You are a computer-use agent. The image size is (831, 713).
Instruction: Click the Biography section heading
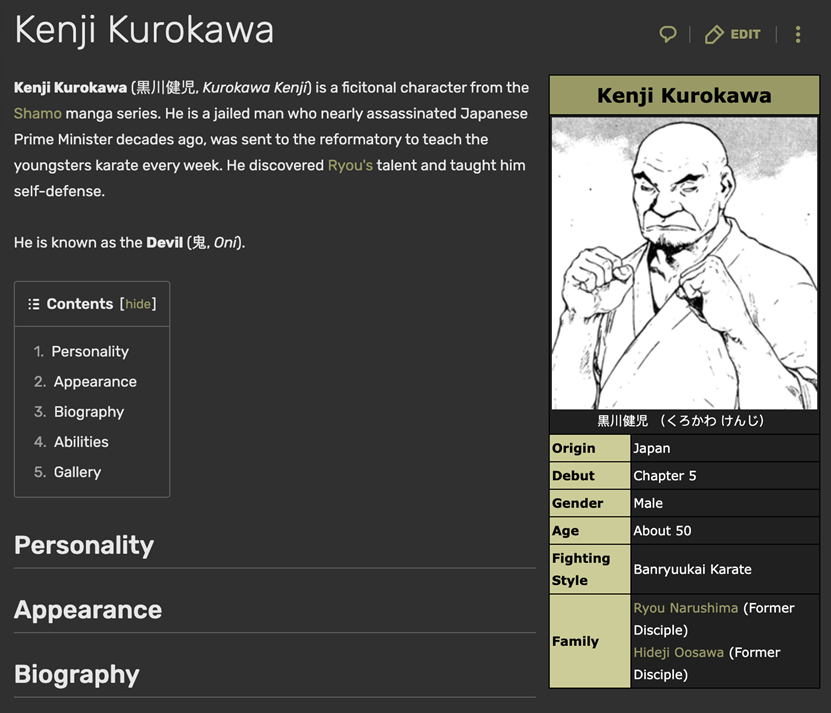pyautogui.click(x=77, y=674)
